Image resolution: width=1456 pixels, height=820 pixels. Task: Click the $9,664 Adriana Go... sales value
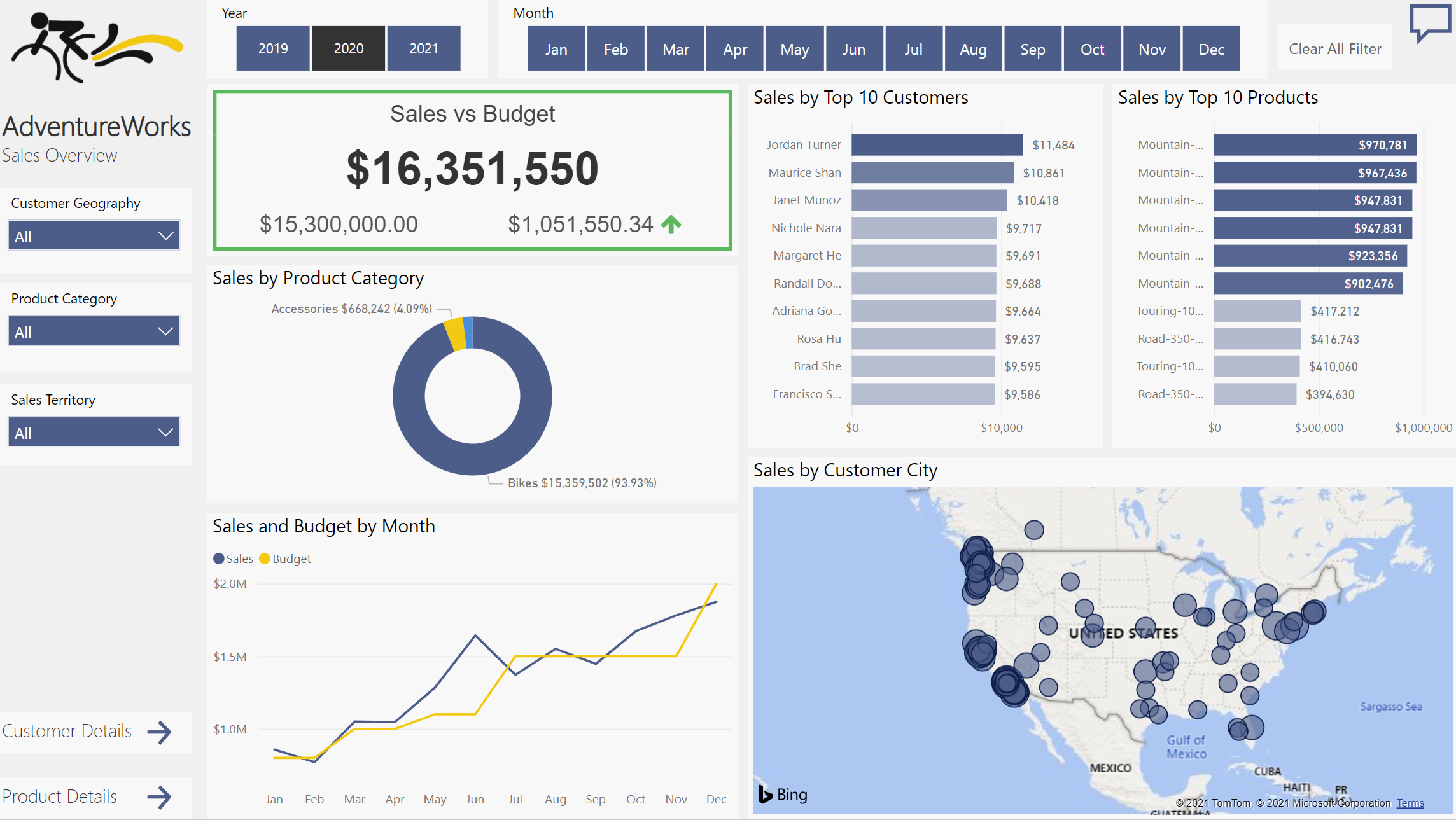tap(1023, 311)
